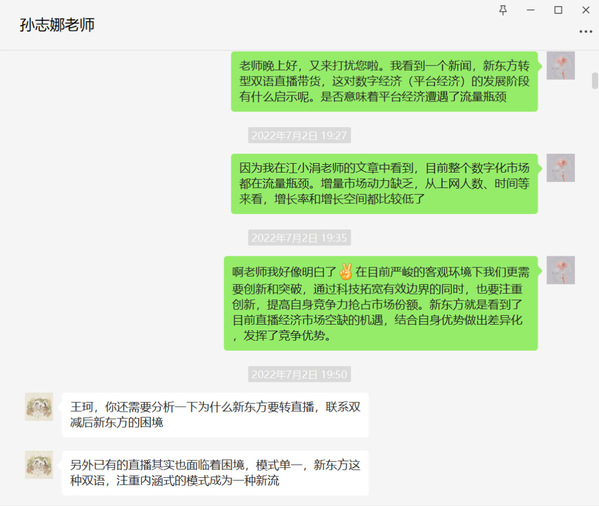Select teacher's reply starting 王珂
Screen dimensions: 599x506
pos(215,415)
